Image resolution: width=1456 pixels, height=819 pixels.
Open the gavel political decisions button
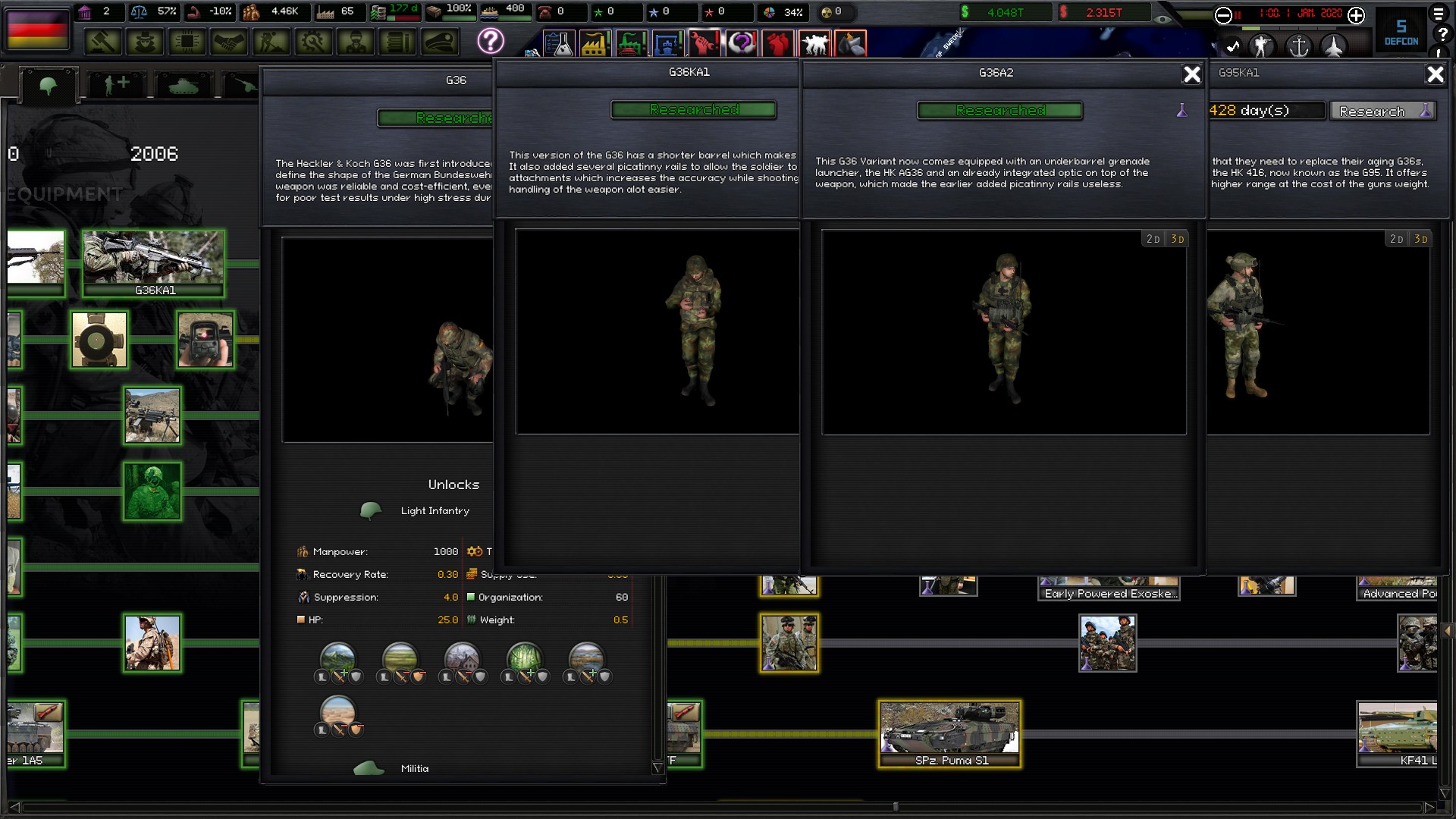(103, 42)
